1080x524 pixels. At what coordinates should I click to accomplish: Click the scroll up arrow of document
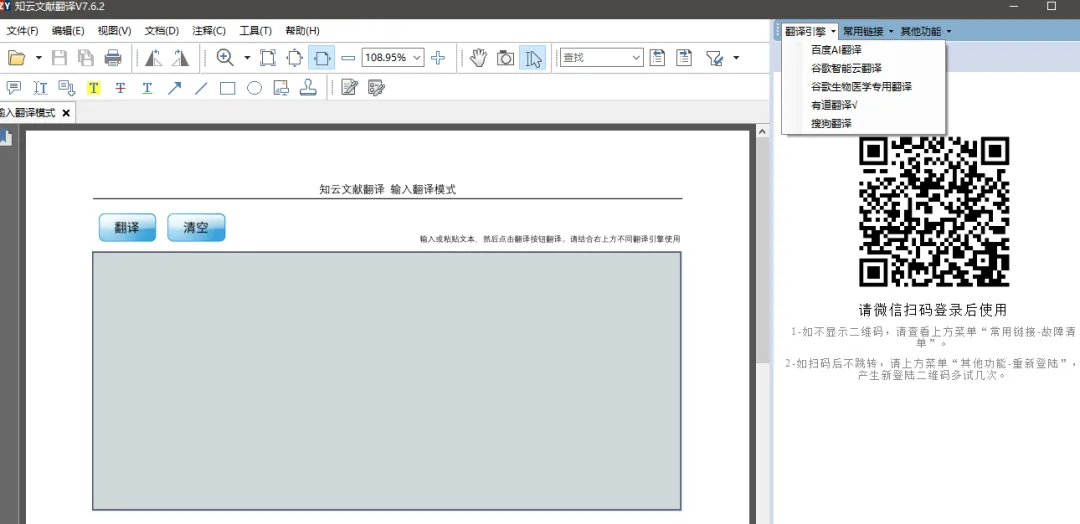762,132
